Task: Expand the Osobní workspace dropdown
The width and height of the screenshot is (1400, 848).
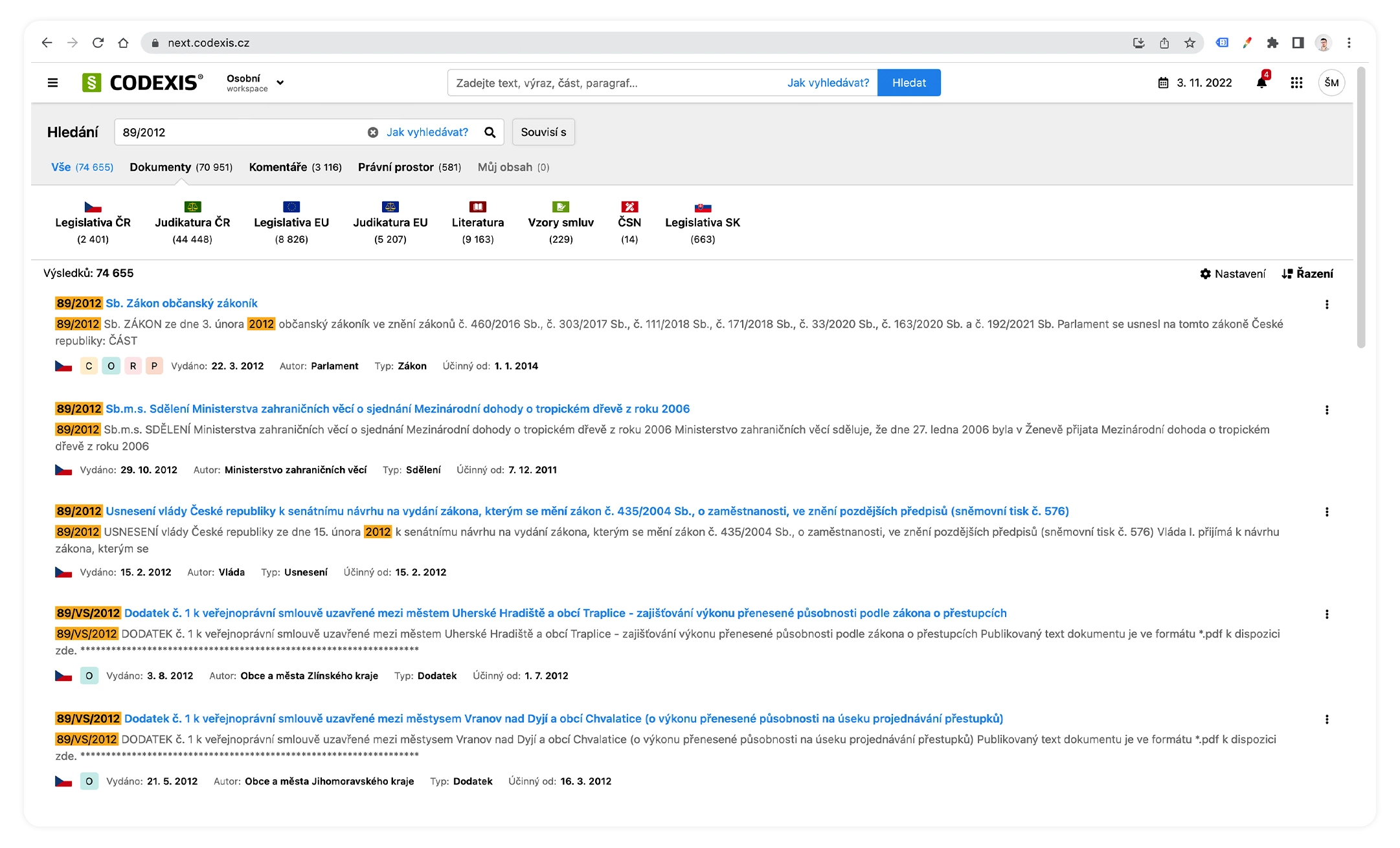Action: (280, 83)
